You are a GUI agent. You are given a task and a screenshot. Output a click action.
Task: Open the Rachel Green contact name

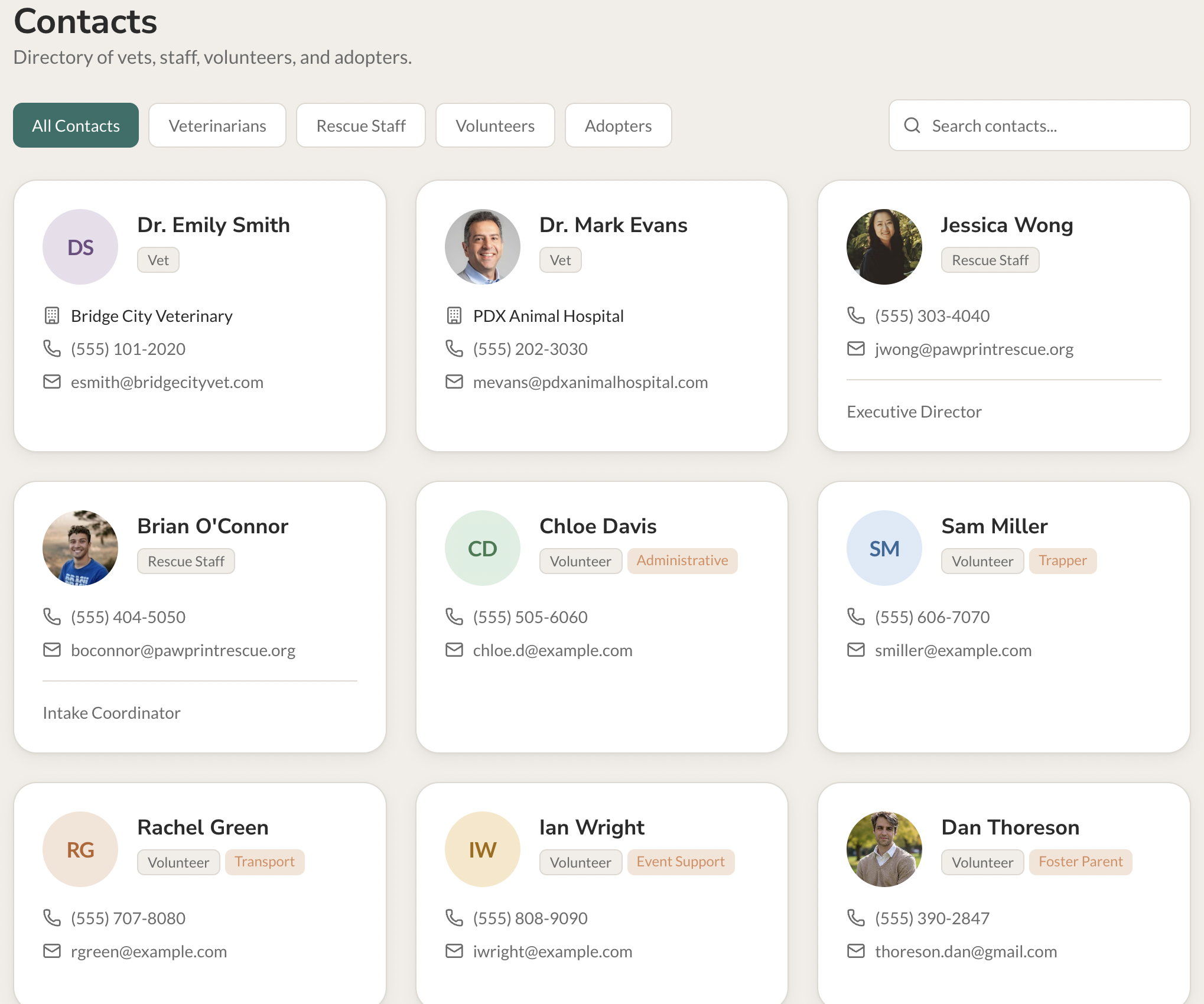[203, 827]
